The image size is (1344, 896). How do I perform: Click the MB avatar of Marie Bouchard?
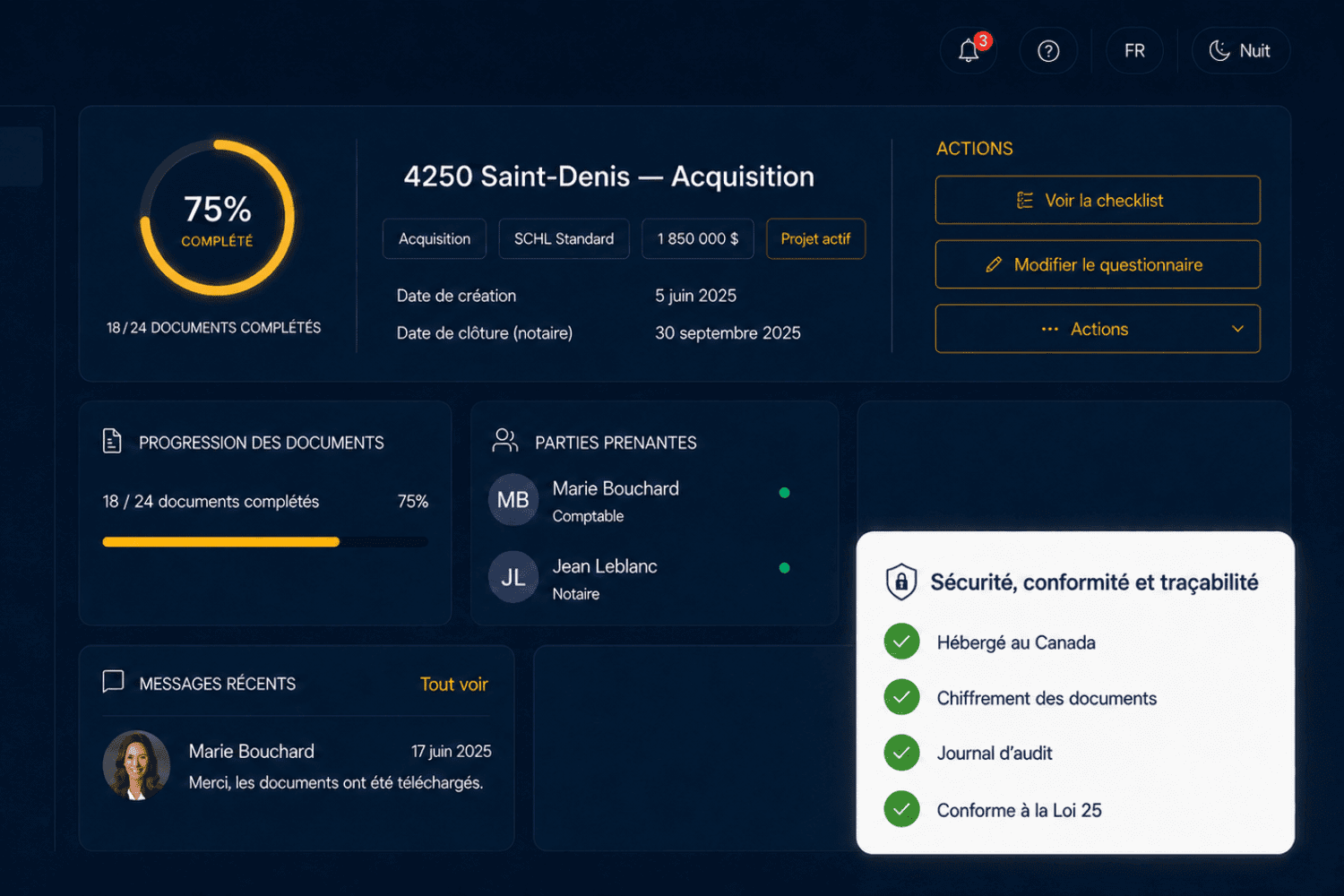click(513, 500)
